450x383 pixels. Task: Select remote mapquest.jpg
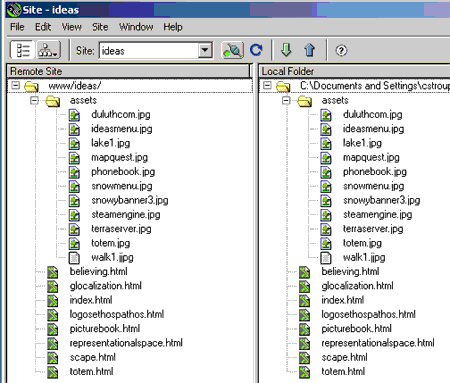119,157
